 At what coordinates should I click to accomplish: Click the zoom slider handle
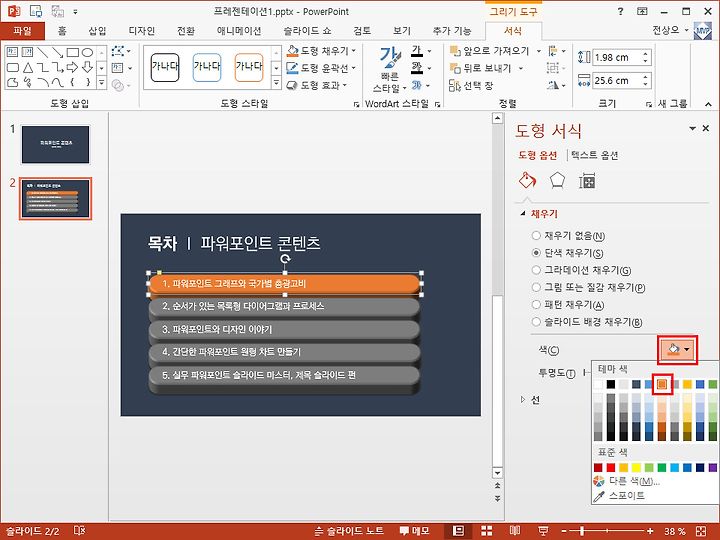(582, 531)
